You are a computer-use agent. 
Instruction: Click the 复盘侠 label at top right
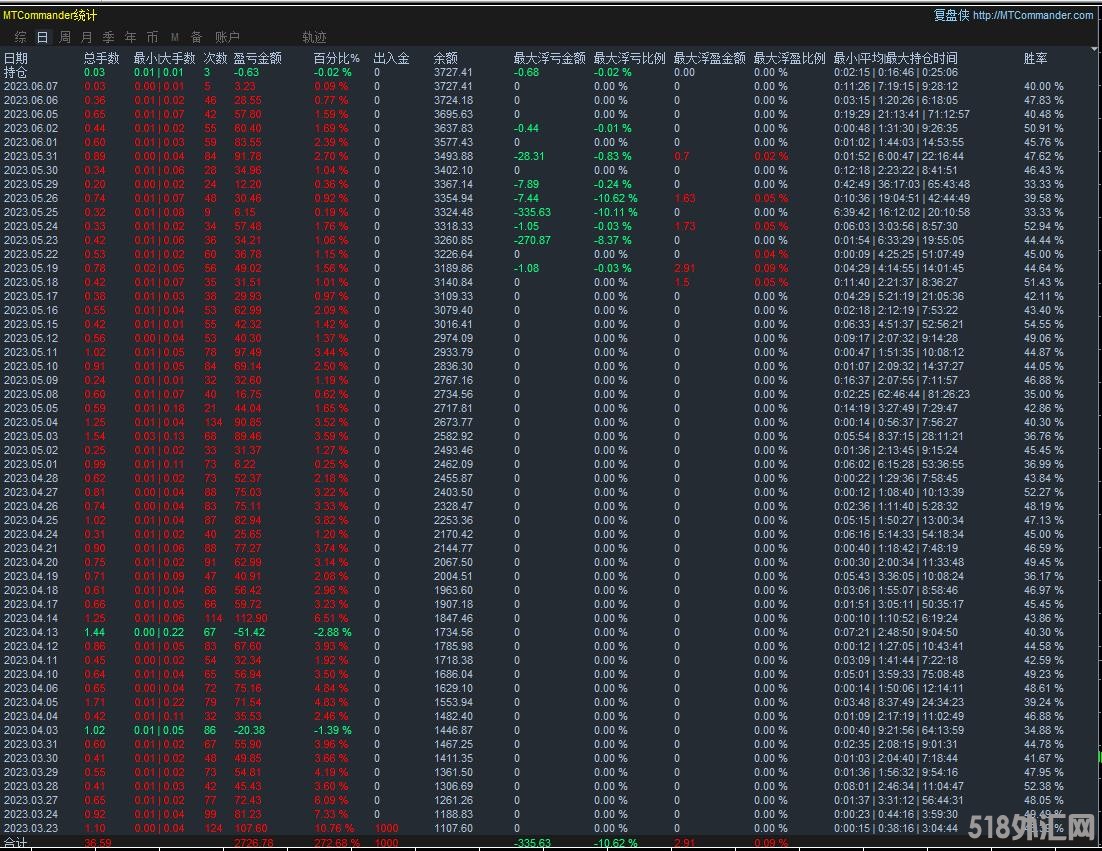point(951,15)
